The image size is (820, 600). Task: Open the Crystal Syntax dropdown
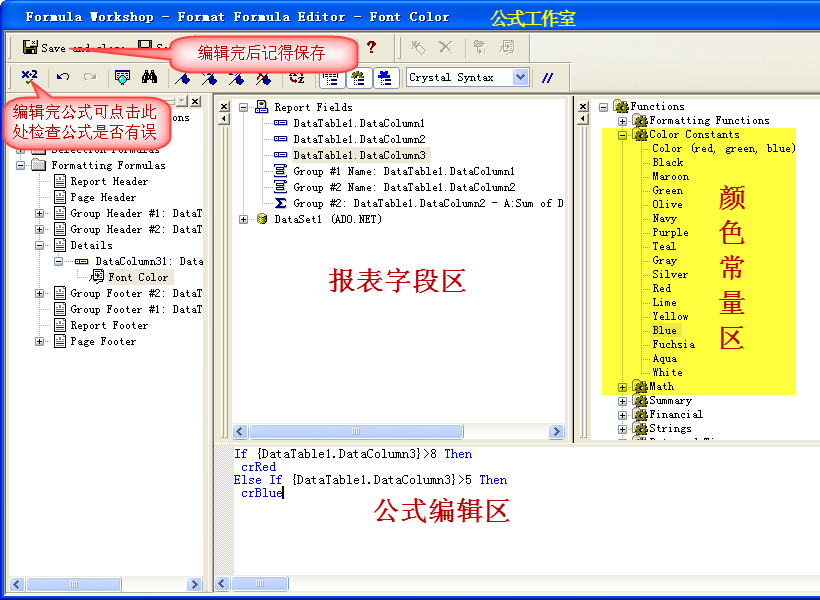[520, 77]
